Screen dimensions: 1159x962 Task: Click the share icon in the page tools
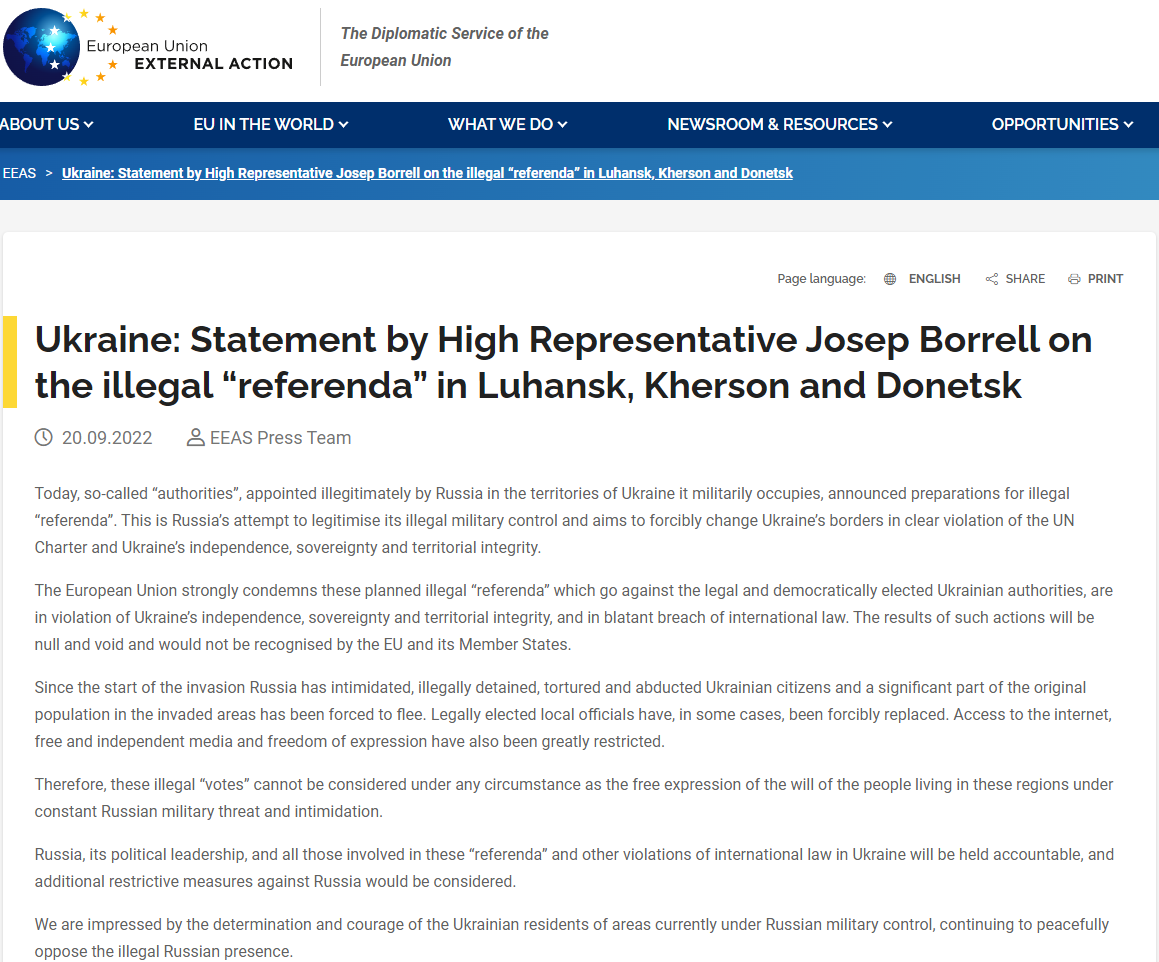pyautogui.click(x=992, y=279)
